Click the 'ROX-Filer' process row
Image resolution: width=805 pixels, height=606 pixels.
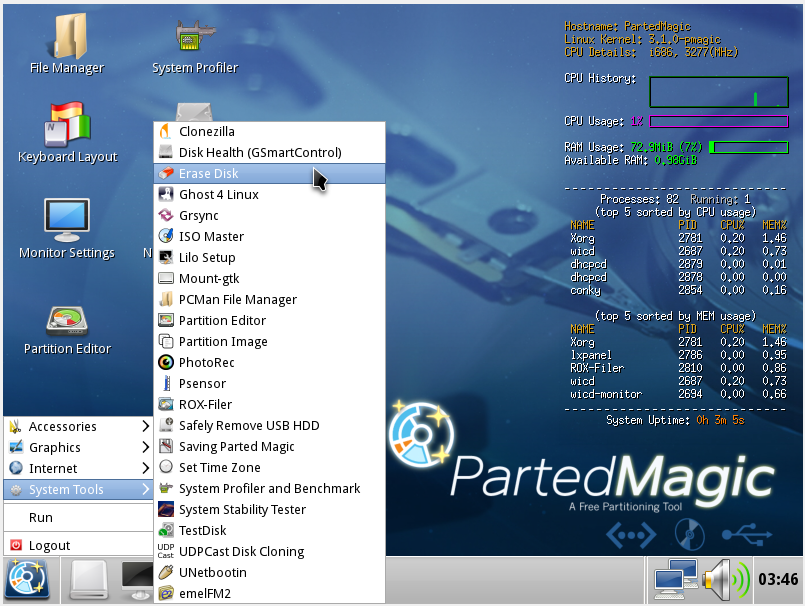point(678,368)
